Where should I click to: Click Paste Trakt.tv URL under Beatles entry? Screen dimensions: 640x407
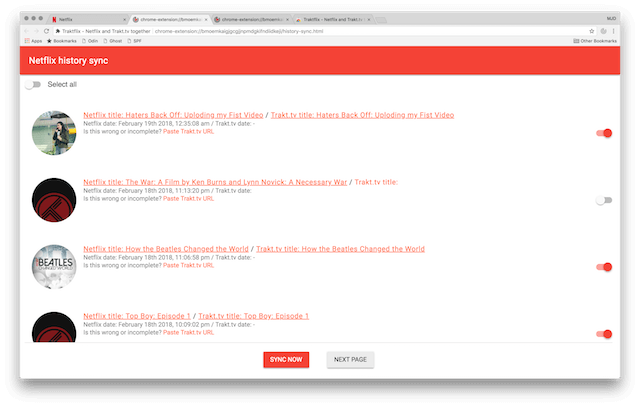[x=189, y=265]
